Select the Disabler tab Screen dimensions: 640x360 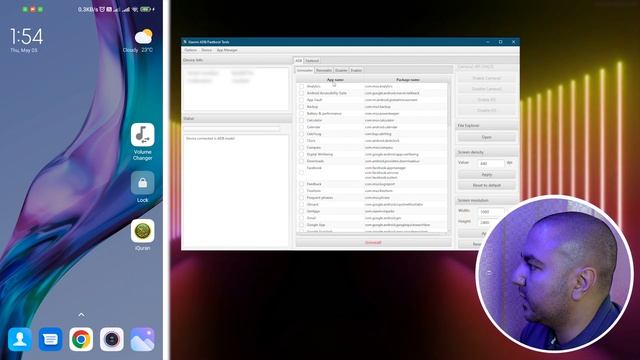[341, 70]
